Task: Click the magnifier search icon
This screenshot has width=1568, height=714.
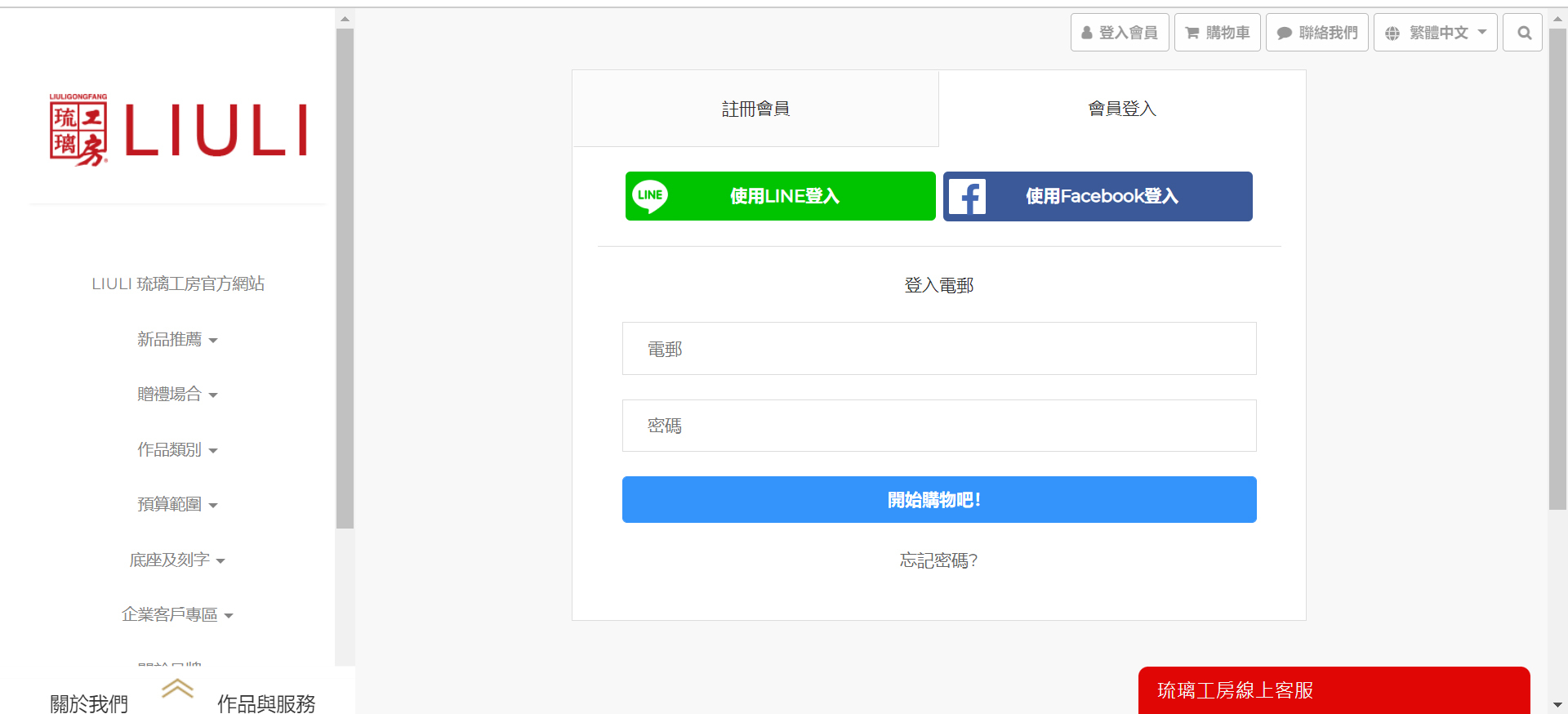Action: coord(1523,33)
